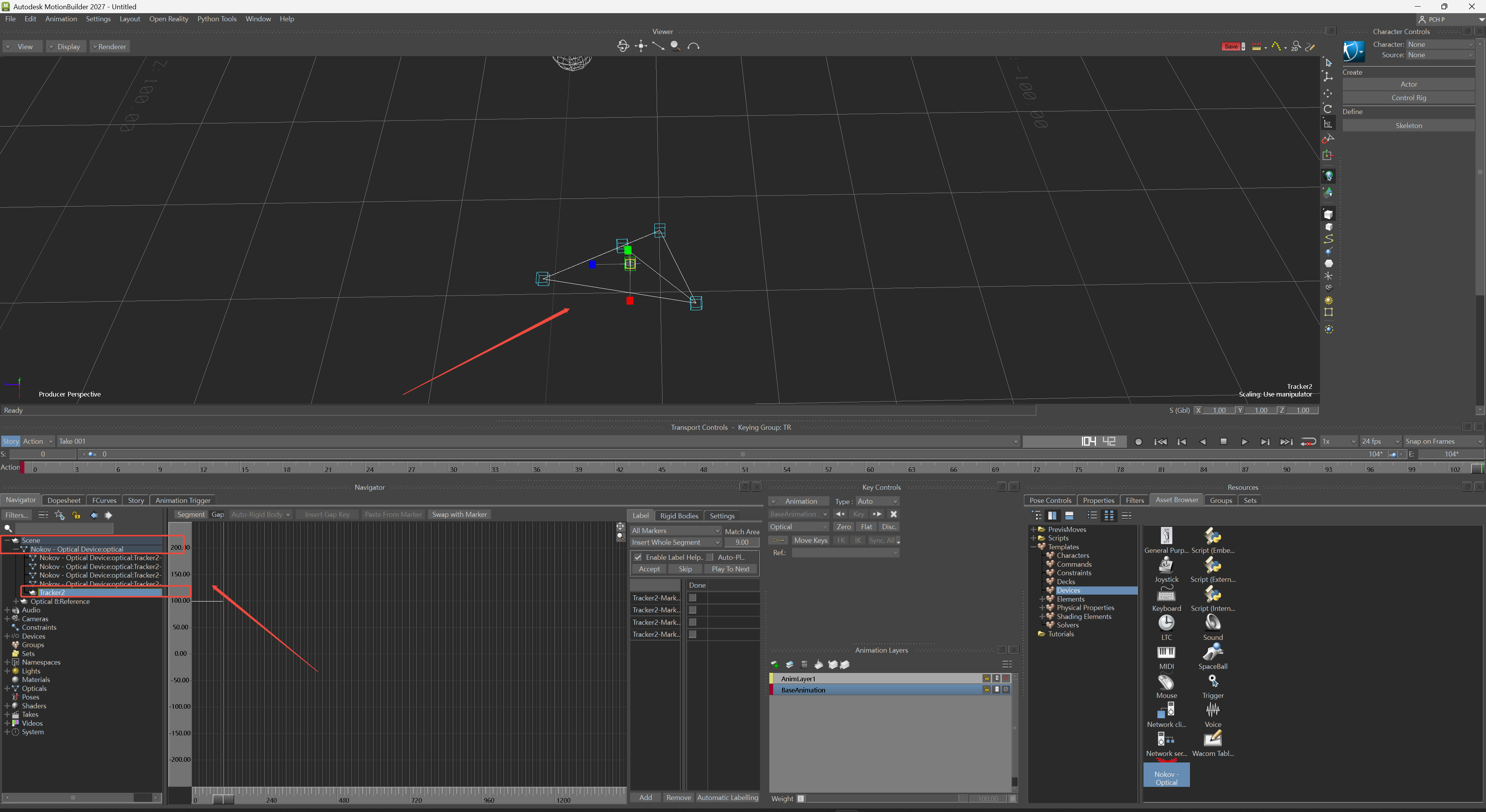Open the Python Tools menu

[x=217, y=19]
